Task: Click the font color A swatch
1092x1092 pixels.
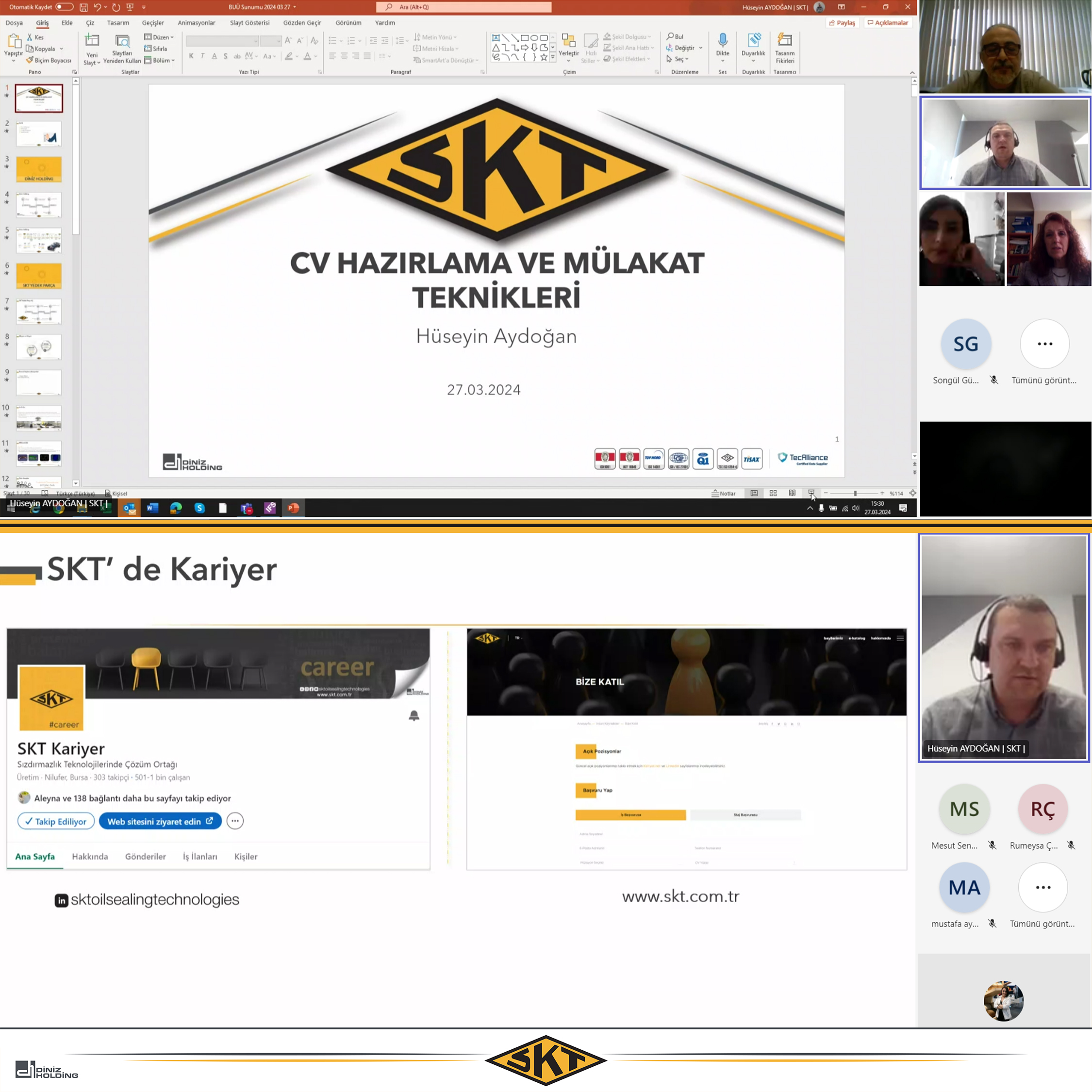Action: point(308,56)
